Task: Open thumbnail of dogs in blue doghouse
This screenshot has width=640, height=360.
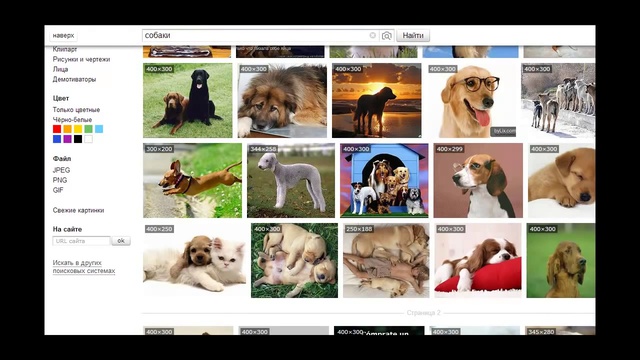Action: 384,180
